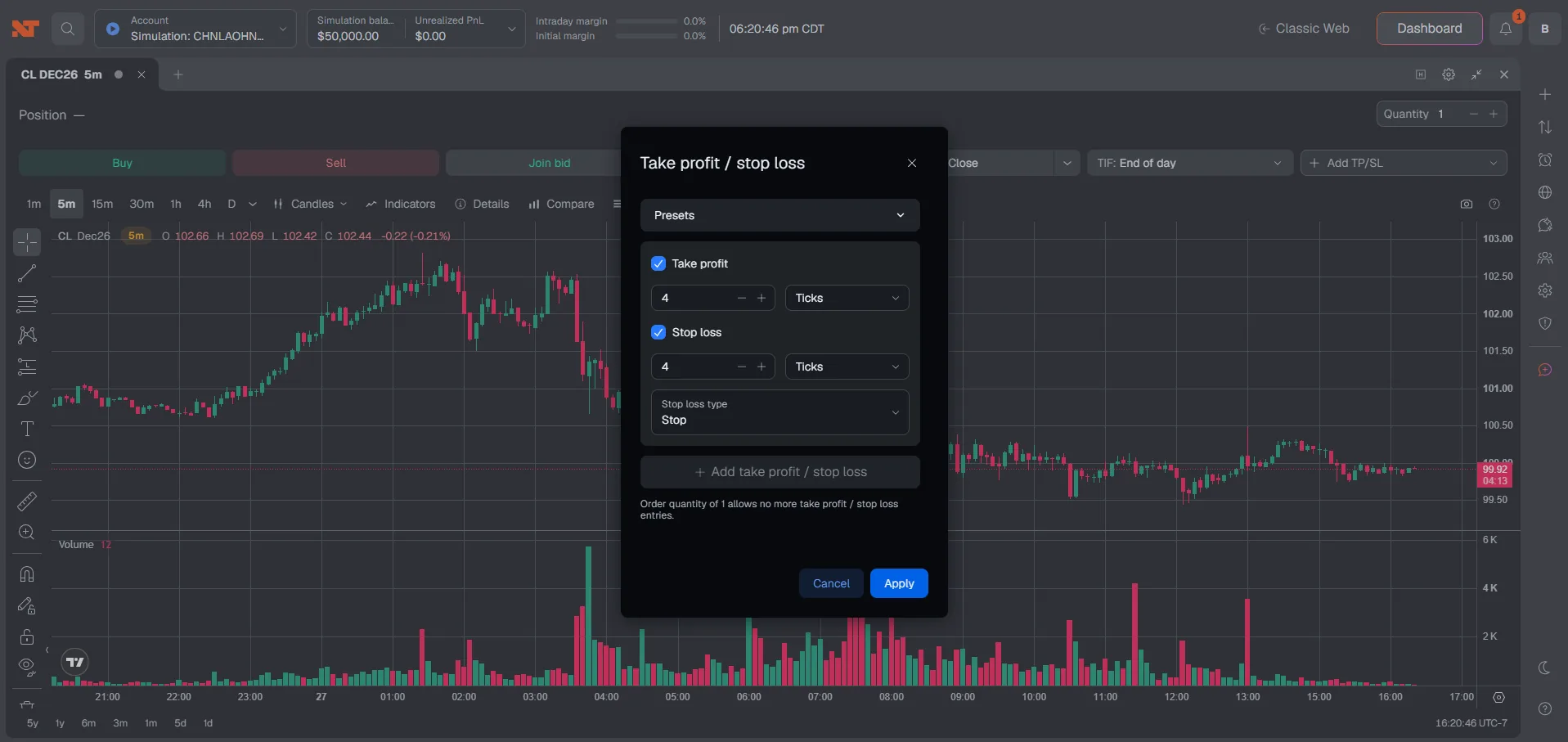Set the chart range to 5y
1568x742 pixels.
[x=33, y=723]
